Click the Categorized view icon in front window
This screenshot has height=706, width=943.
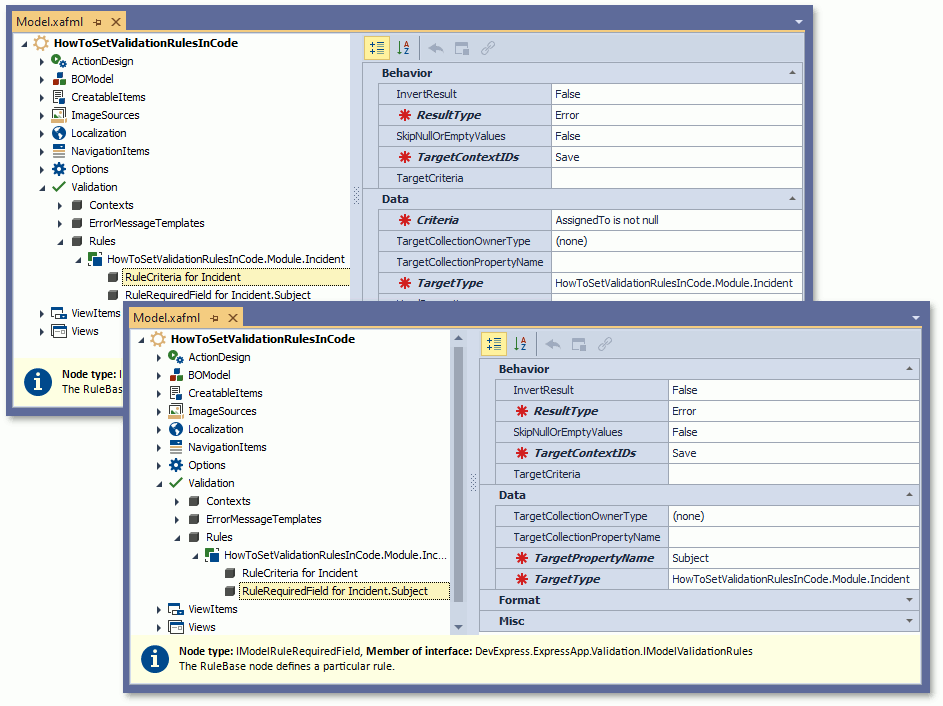pos(493,344)
